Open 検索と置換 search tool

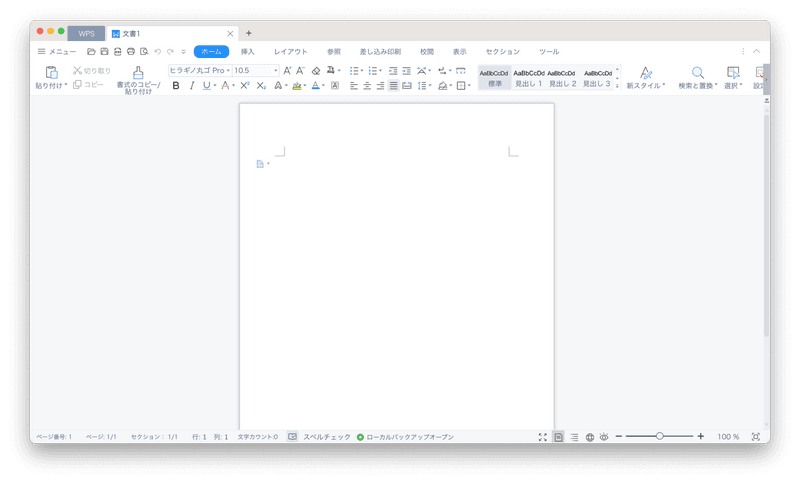[x=697, y=78]
